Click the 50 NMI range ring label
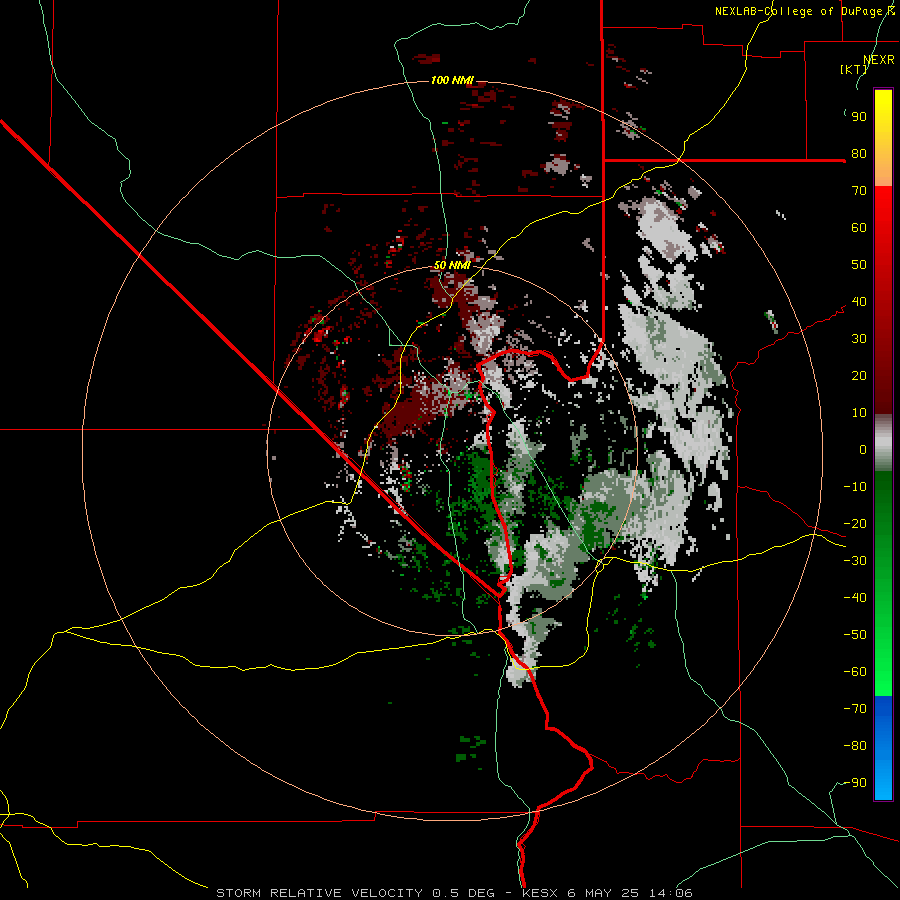900x900 pixels. pos(452,265)
